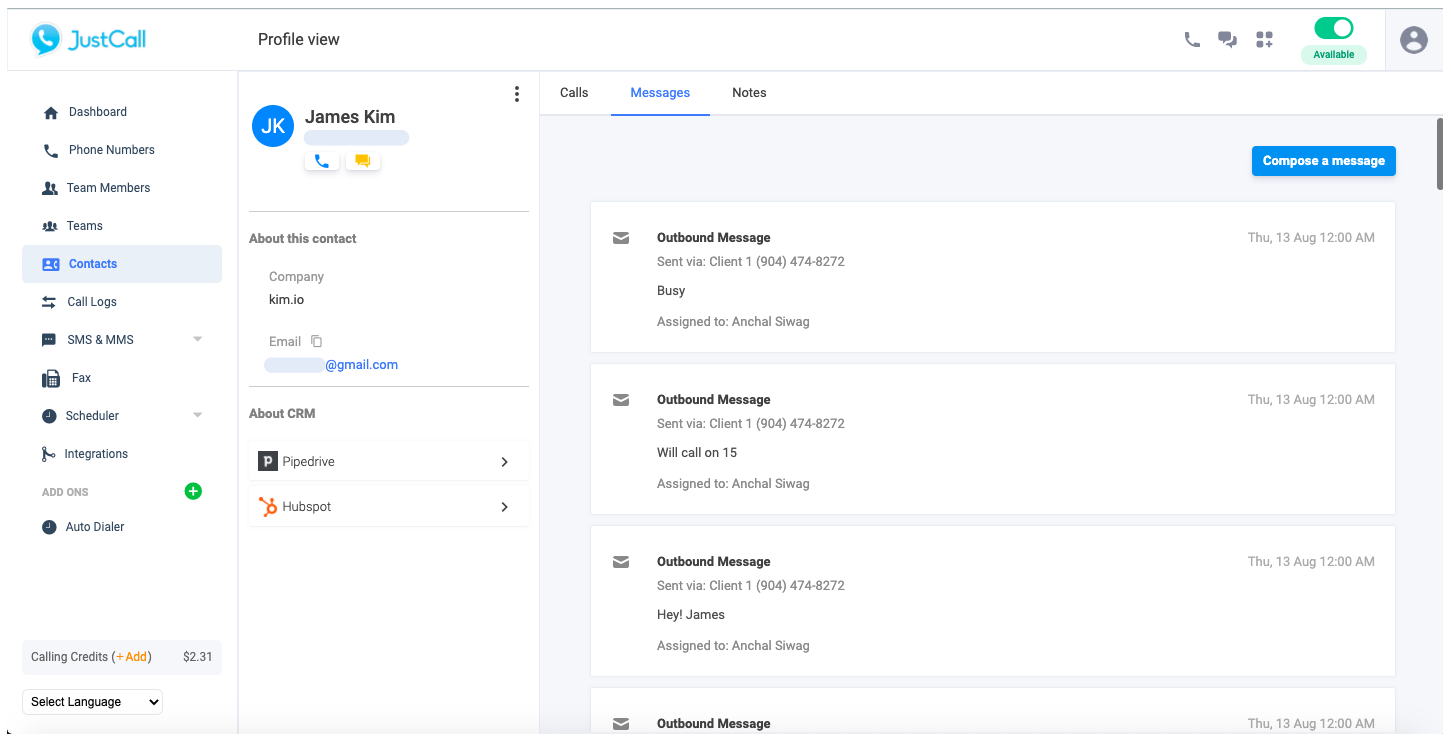This screenshot has height=742, width=1451.
Task: Switch to the Notes tab
Action: (x=749, y=93)
